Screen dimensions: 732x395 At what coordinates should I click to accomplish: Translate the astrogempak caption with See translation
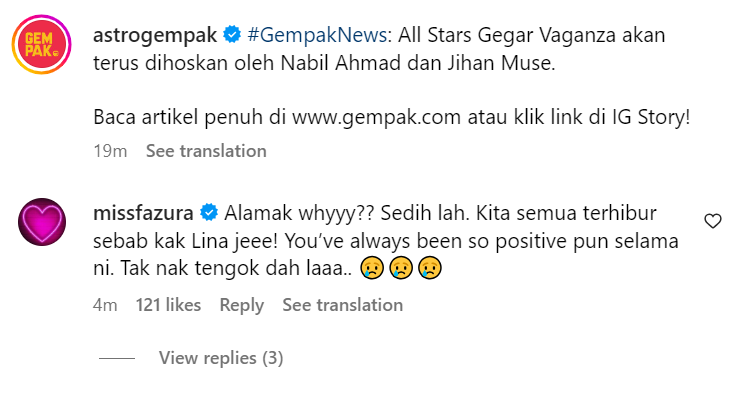coord(206,151)
